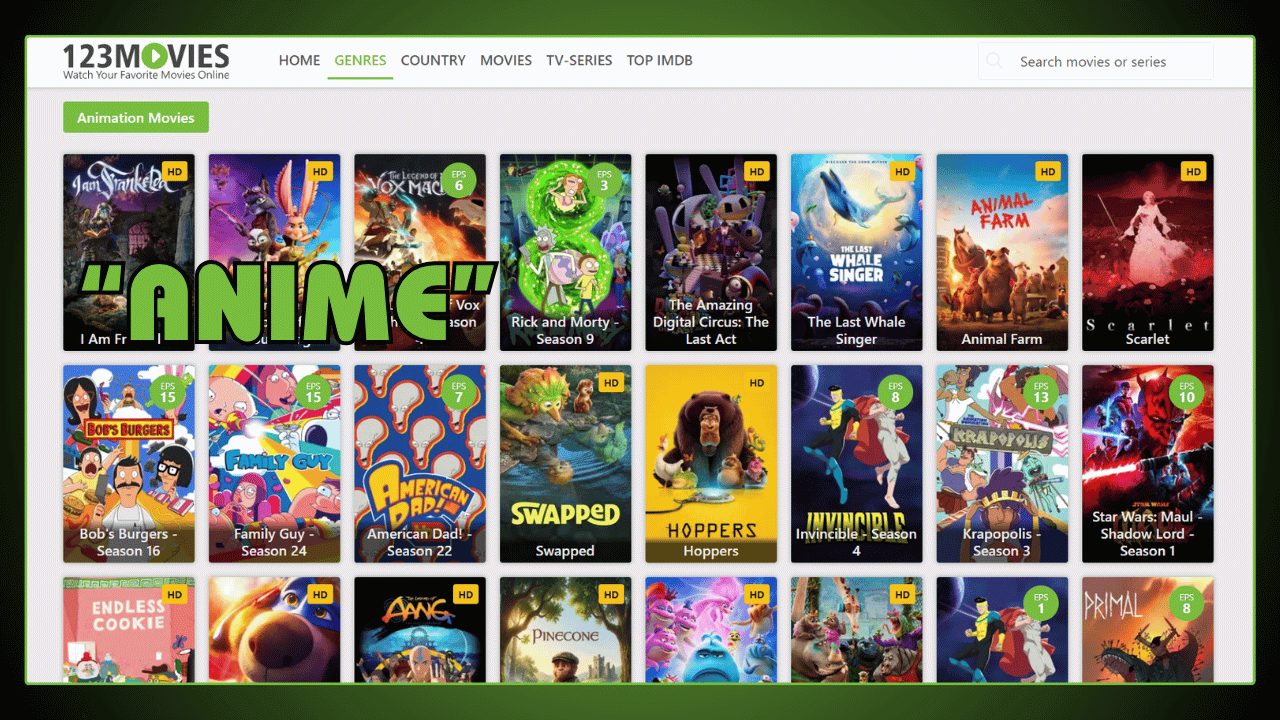Click the search magnifier icon
This screenshot has width=1280, height=720.
click(x=994, y=61)
